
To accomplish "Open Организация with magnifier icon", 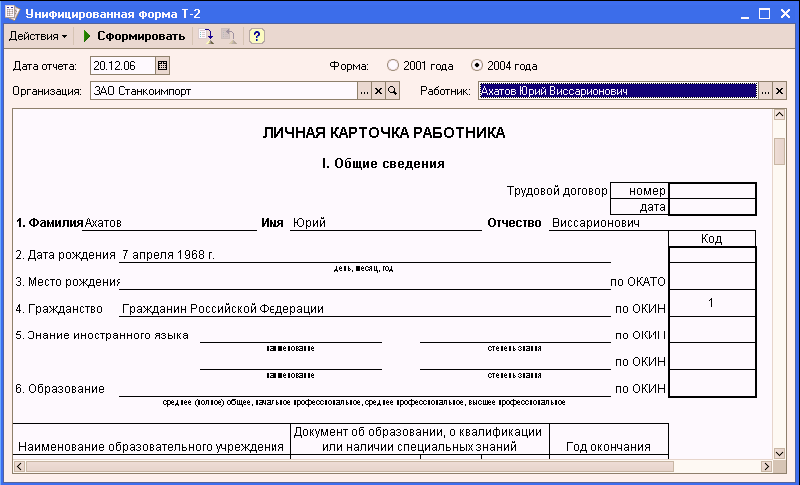I will click(x=392, y=91).
